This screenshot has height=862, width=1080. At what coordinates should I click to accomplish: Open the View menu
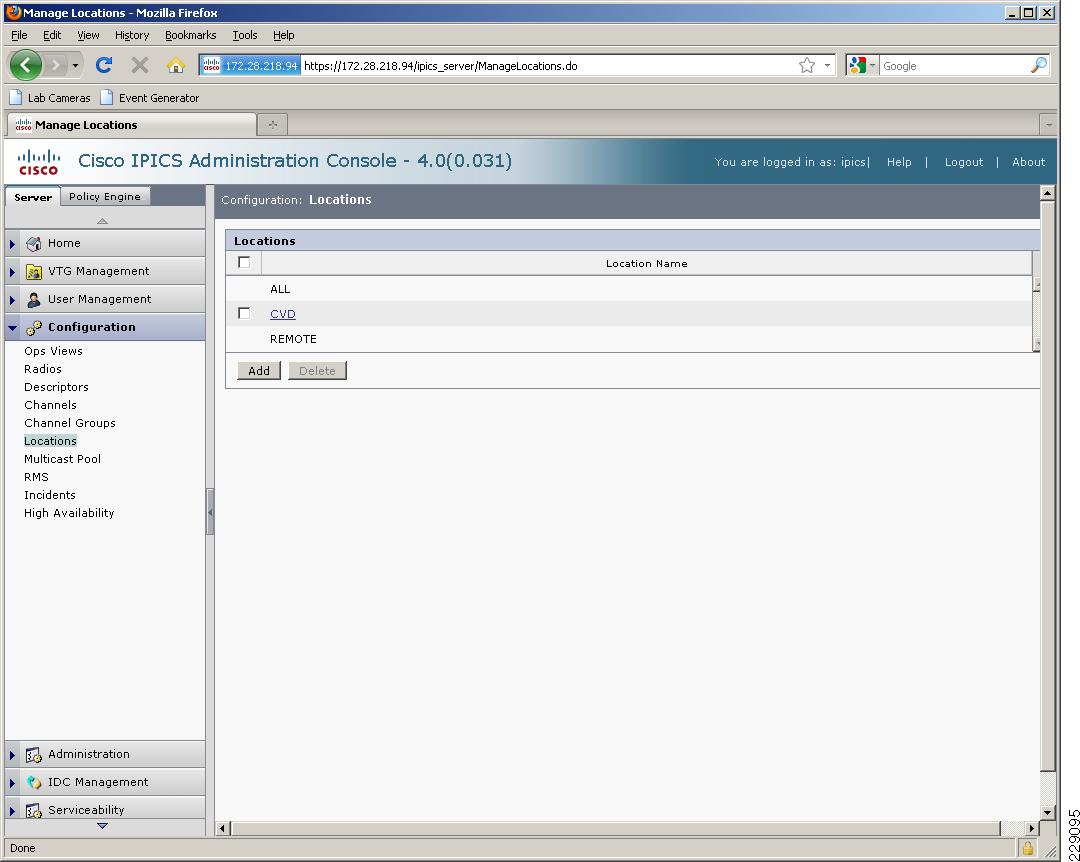coord(87,35)
